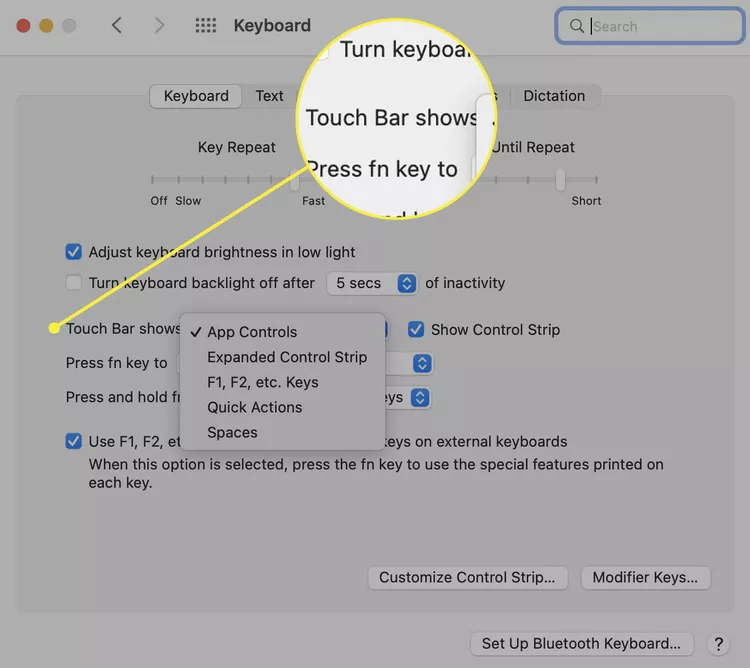Image resolution: width=750 pixels, height=668 pixels.
Task: Open the Dictation tab
Action: 554,96
